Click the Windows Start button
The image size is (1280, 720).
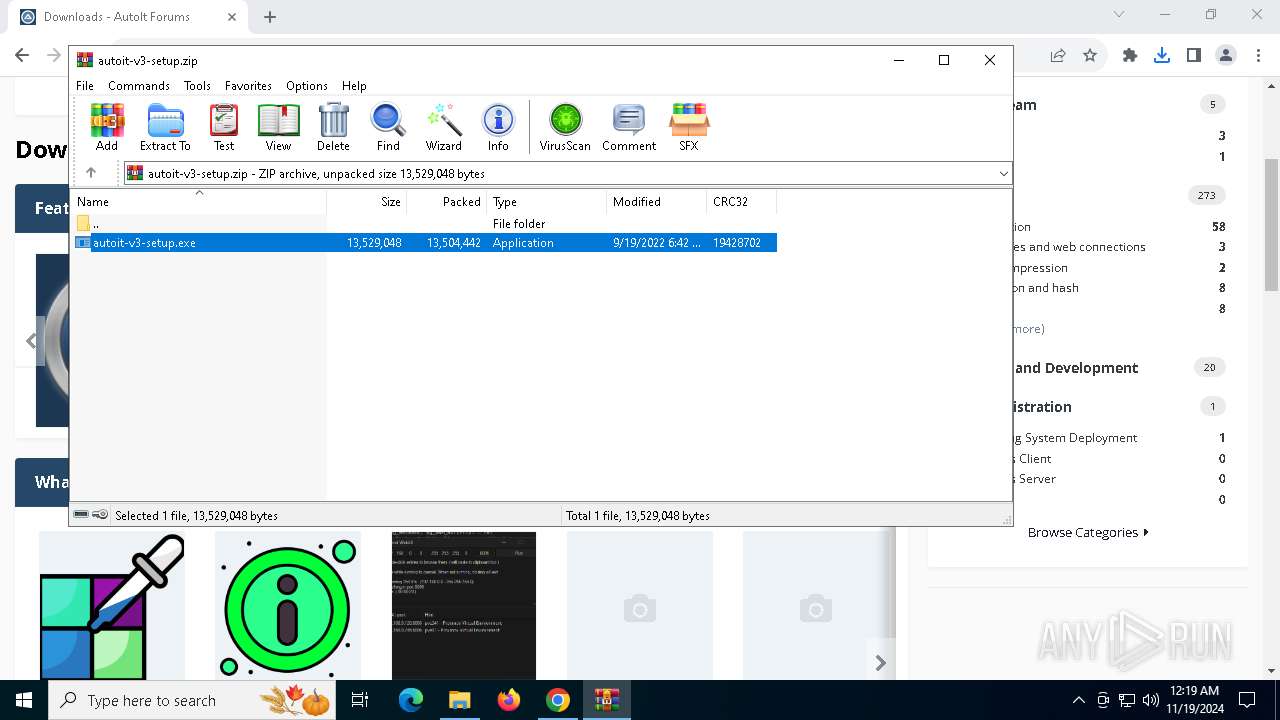[x=24, y=700]
